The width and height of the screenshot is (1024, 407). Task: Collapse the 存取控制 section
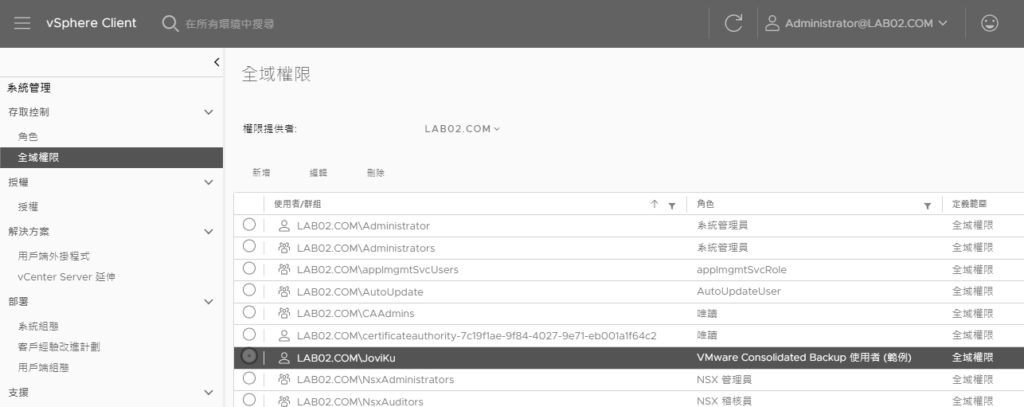point(208,112)
